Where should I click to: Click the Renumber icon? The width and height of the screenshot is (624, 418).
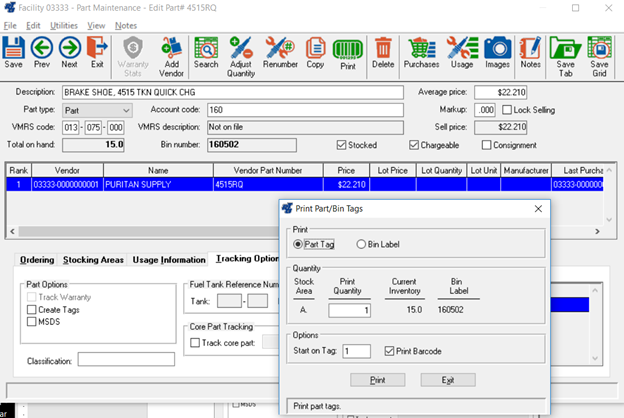coord(280,52)
